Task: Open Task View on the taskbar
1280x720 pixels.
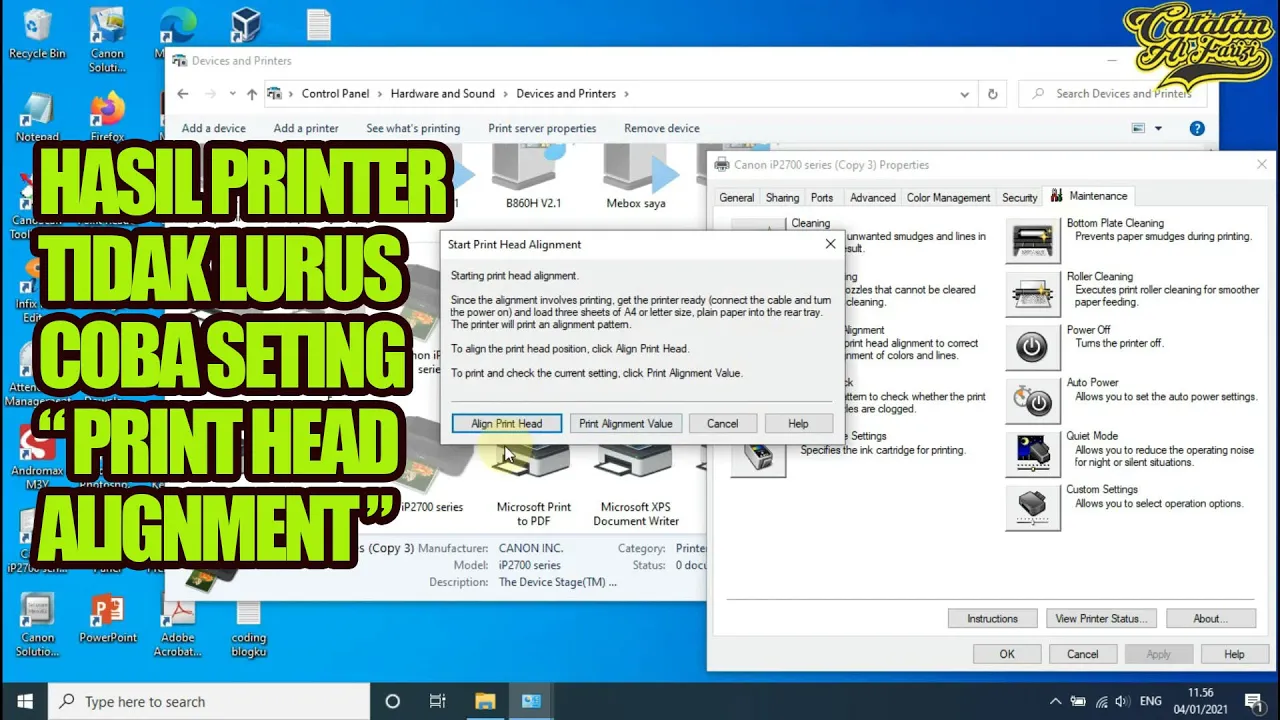Action: (x=438, y=701)
